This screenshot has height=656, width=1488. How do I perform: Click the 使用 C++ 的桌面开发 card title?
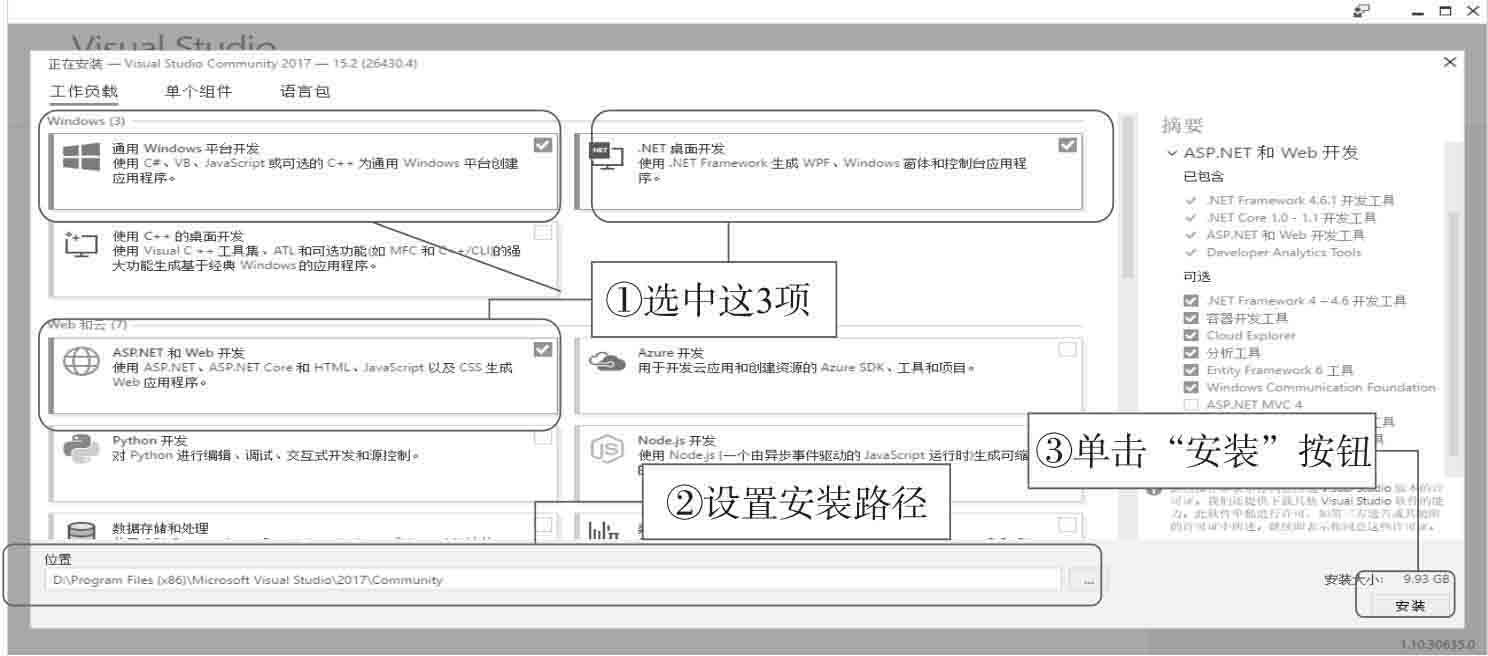[178, 236]
